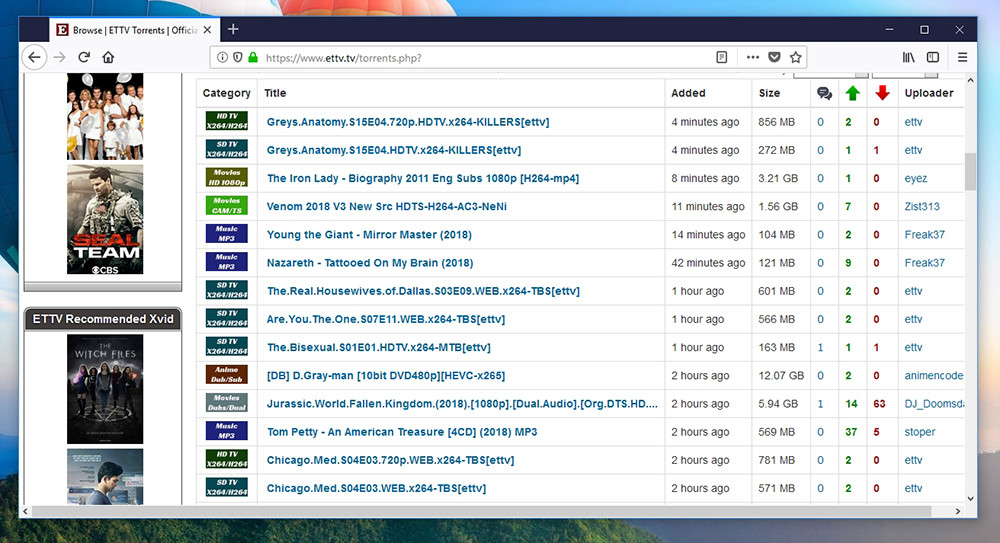Go back using the browser back arrow
The height and width of the screenshot is (543, 1000).
click(x=34, y=57)
